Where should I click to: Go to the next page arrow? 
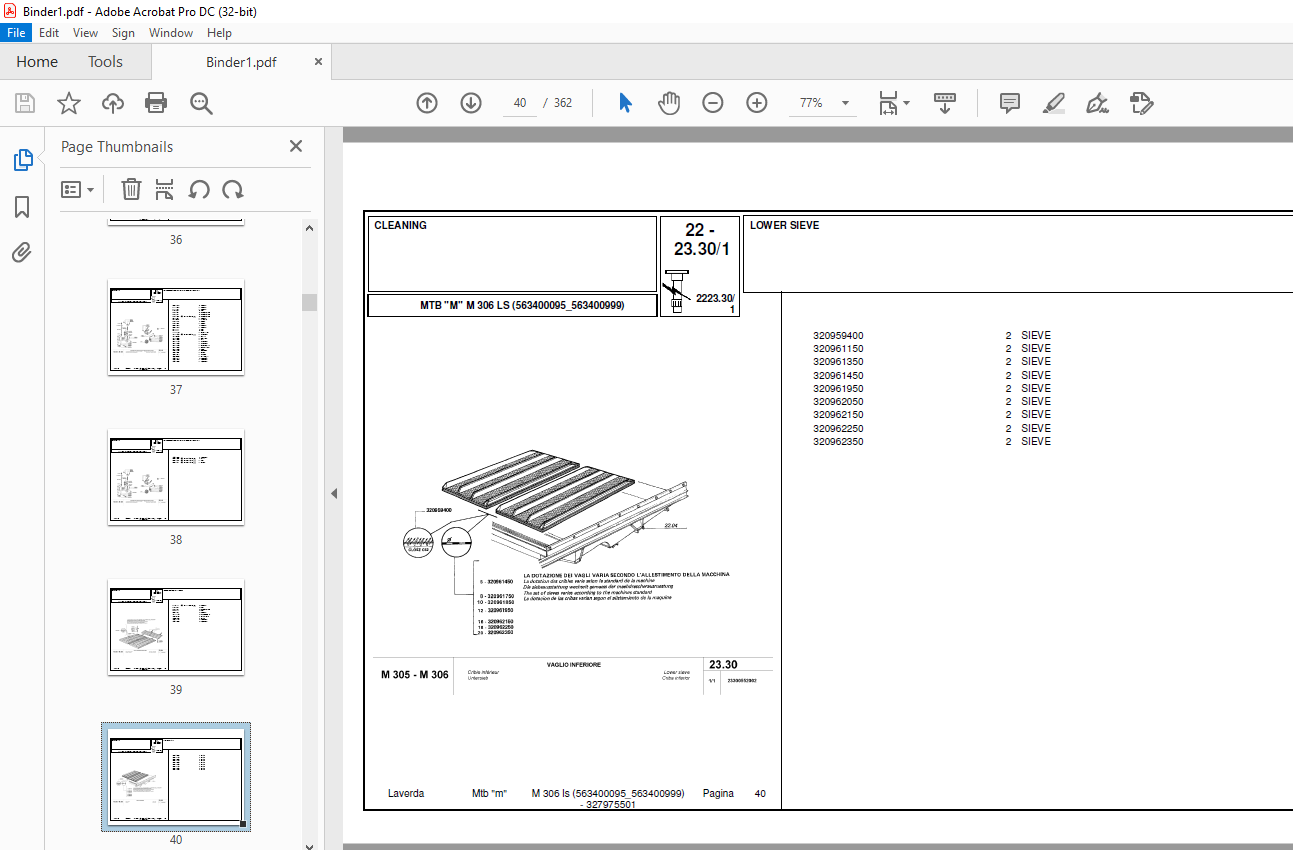point(471,103)
